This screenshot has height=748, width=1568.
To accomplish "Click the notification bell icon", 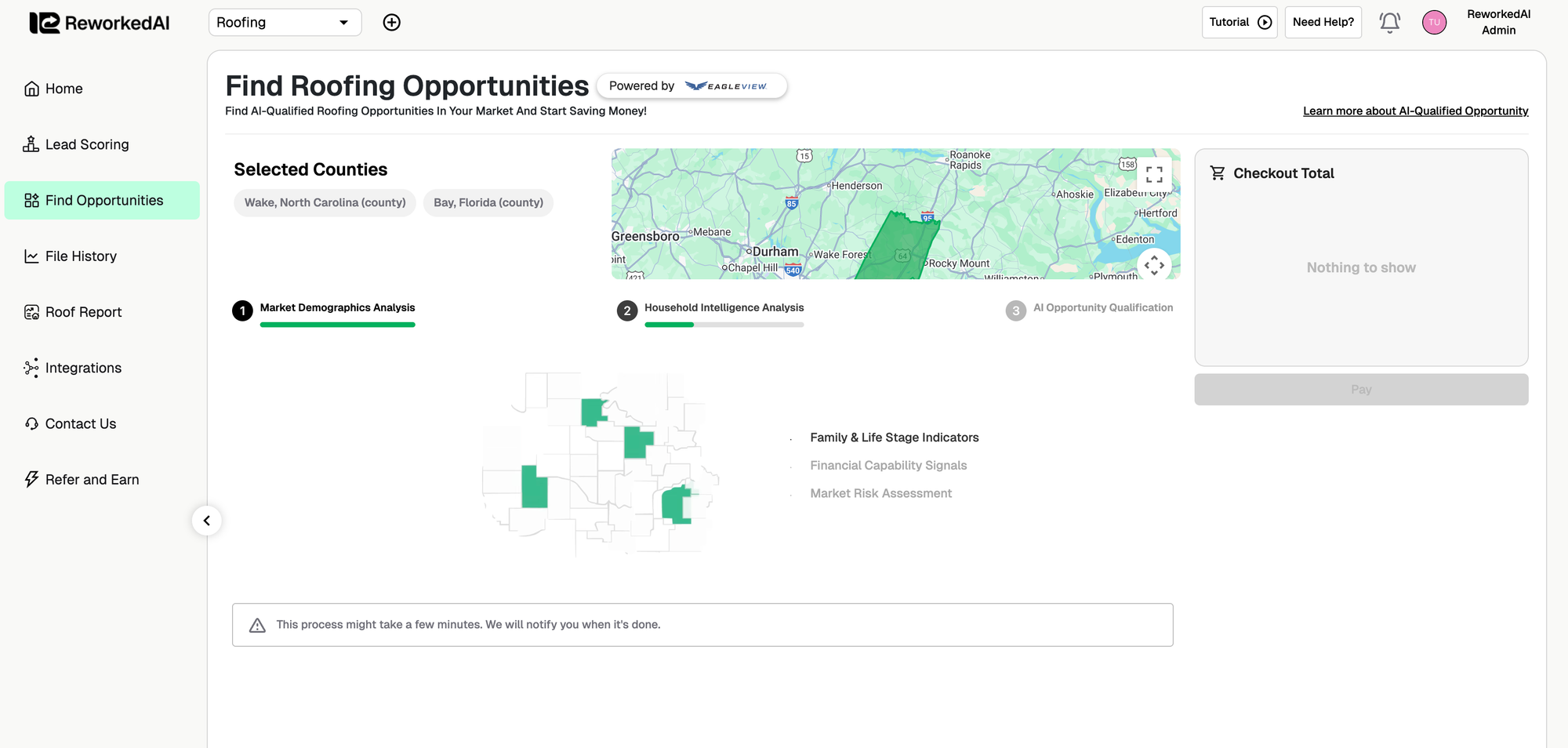I will click(x=1389, y=23).
